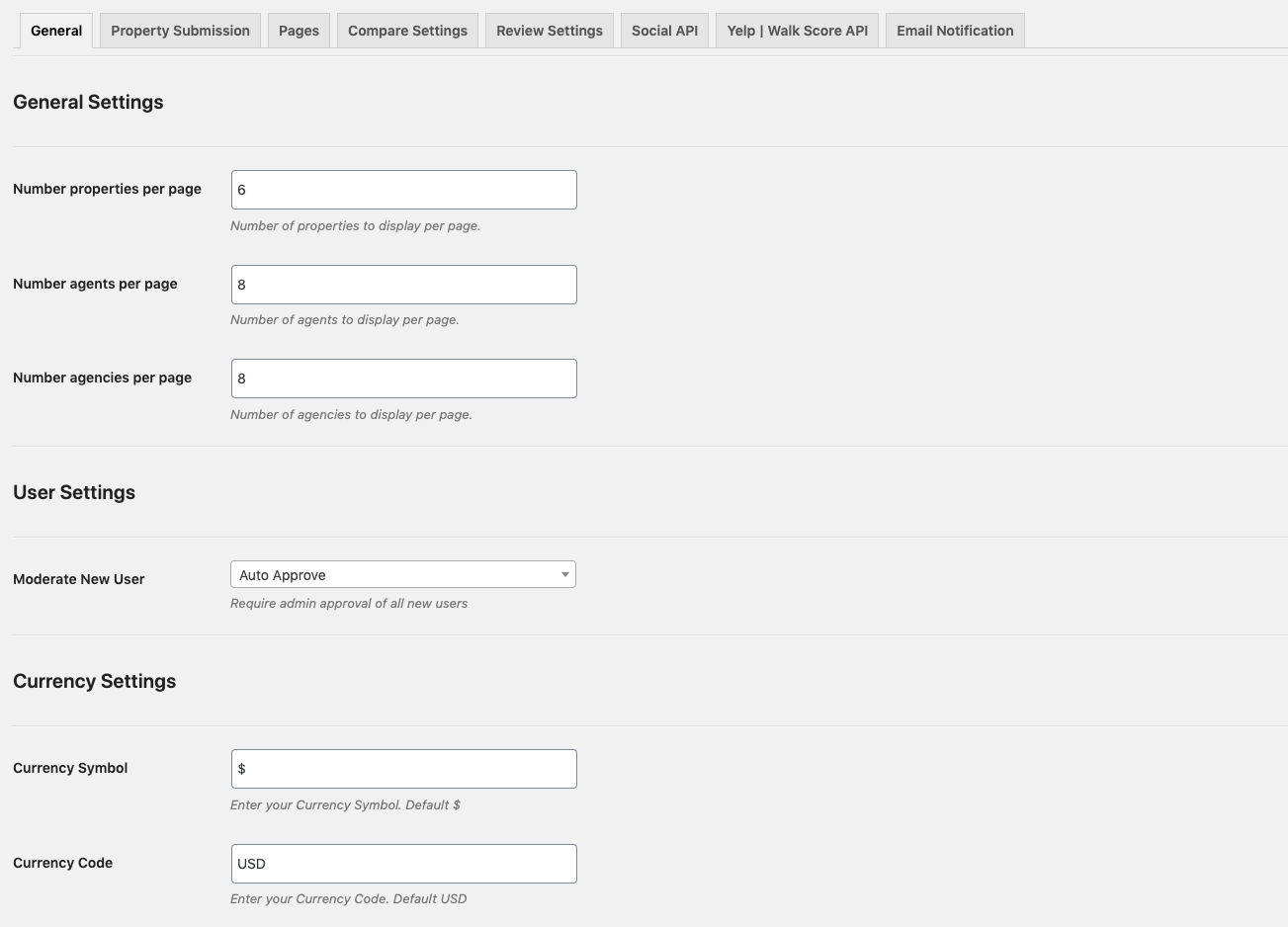
Task: Switch to the Review Settings tab
Action: pyautogui.click(x=550, y=31)
